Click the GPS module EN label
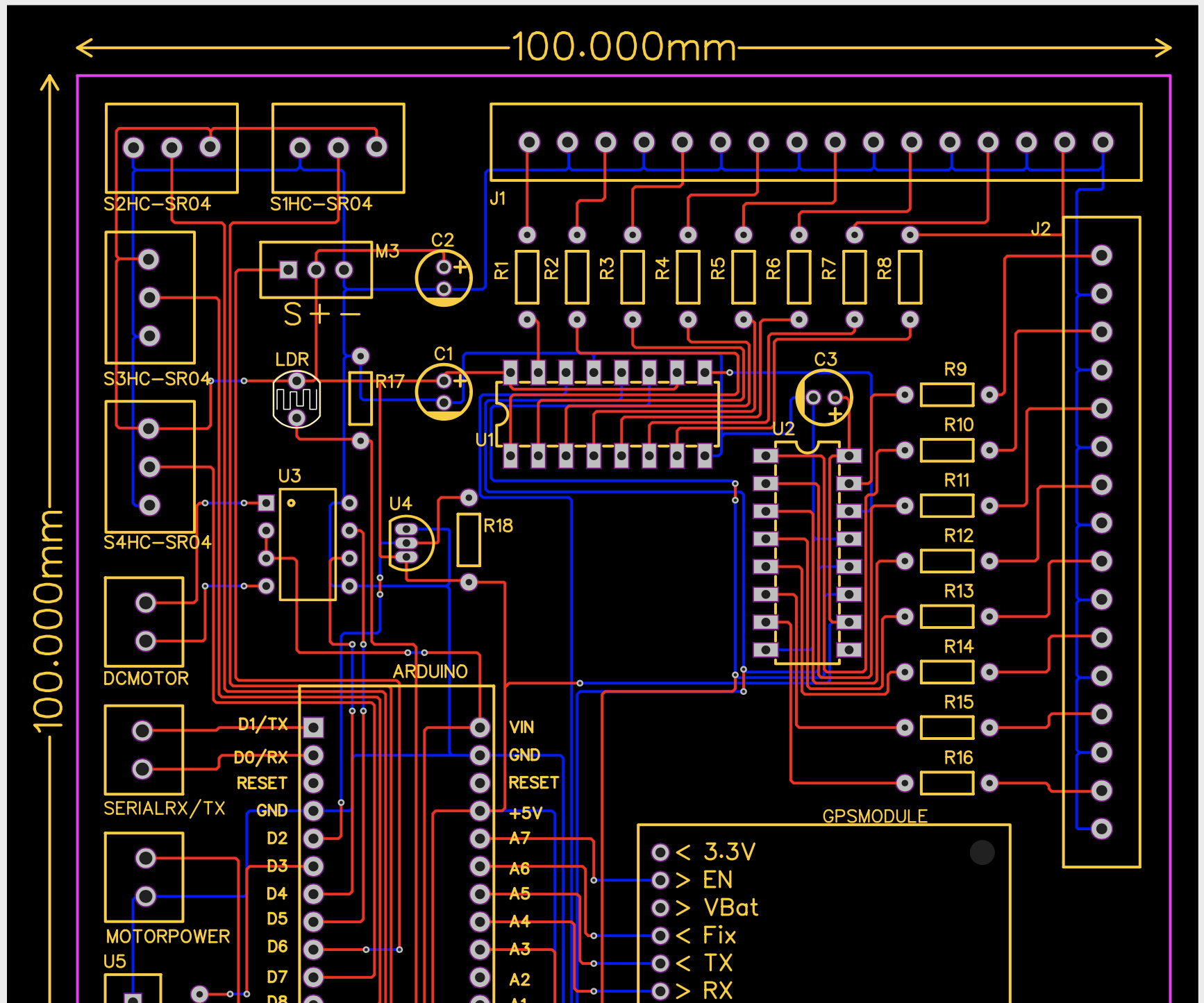Screen dimensions: 1204x1003 click(718, 880)
